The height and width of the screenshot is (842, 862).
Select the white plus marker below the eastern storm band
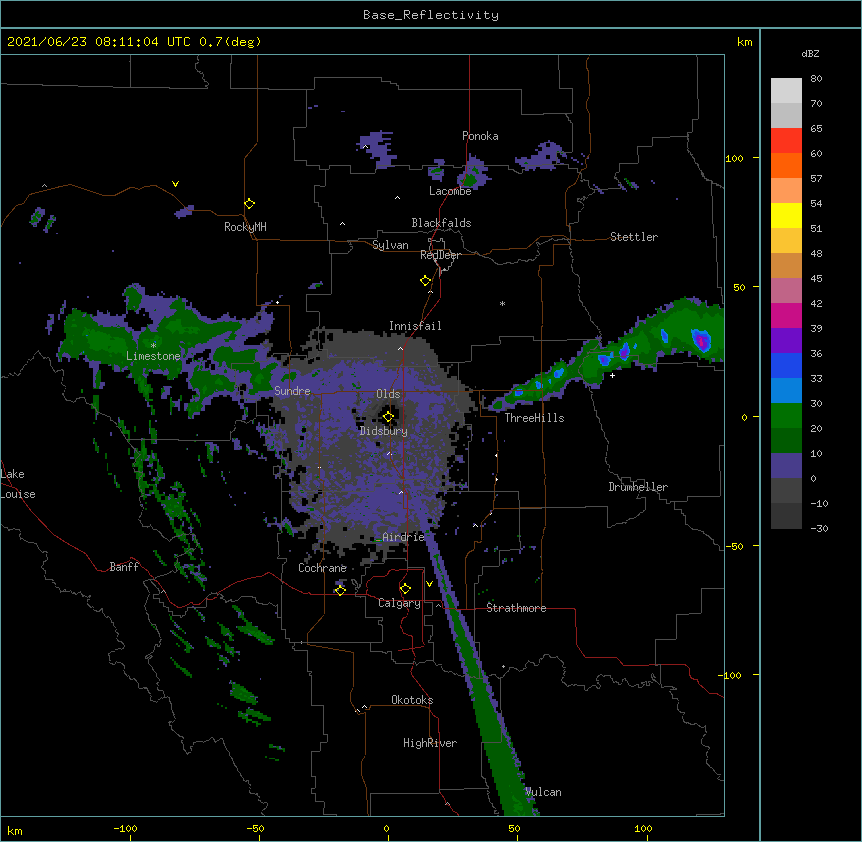612,375
